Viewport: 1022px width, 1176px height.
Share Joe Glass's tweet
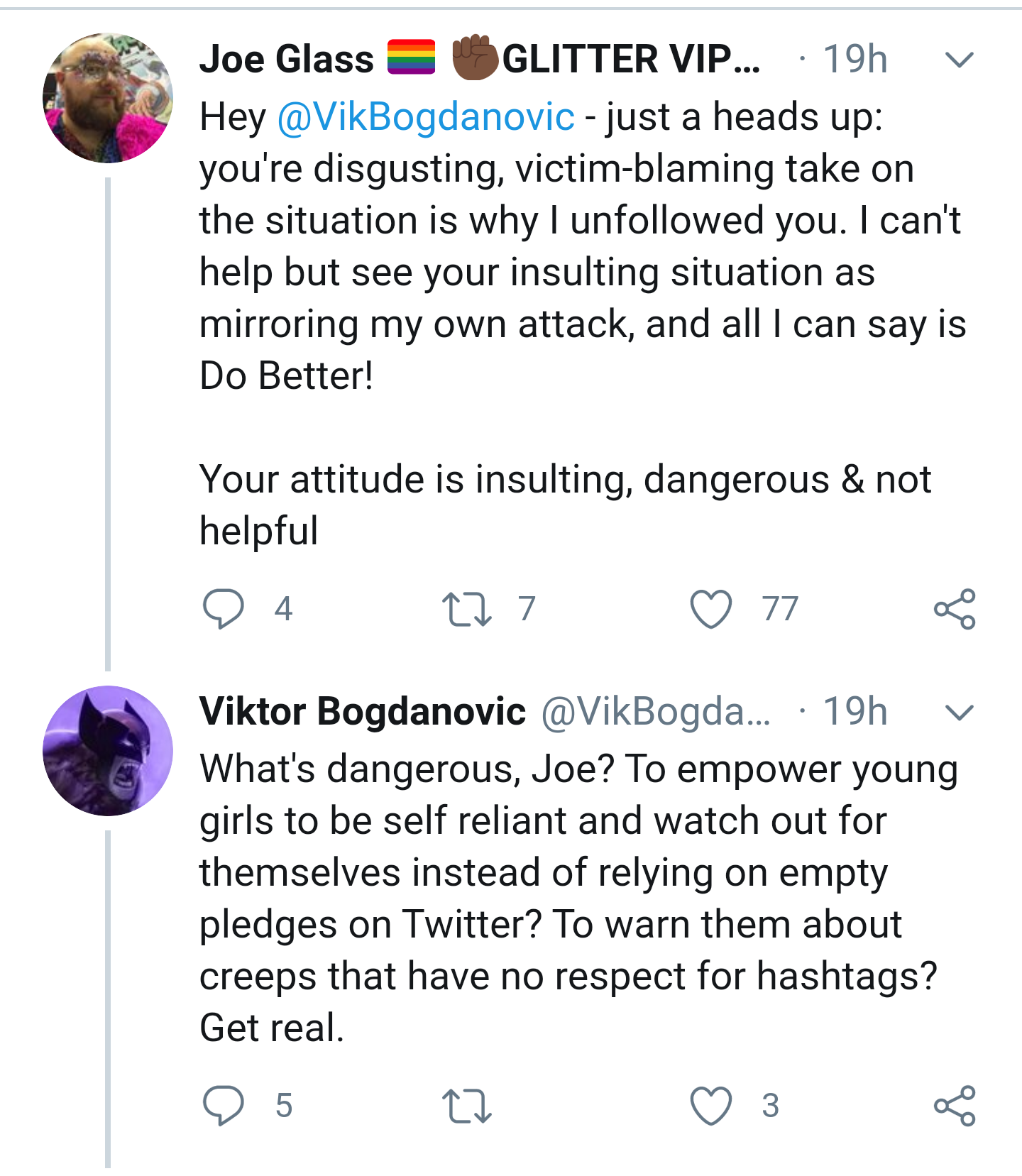(955, 609)
